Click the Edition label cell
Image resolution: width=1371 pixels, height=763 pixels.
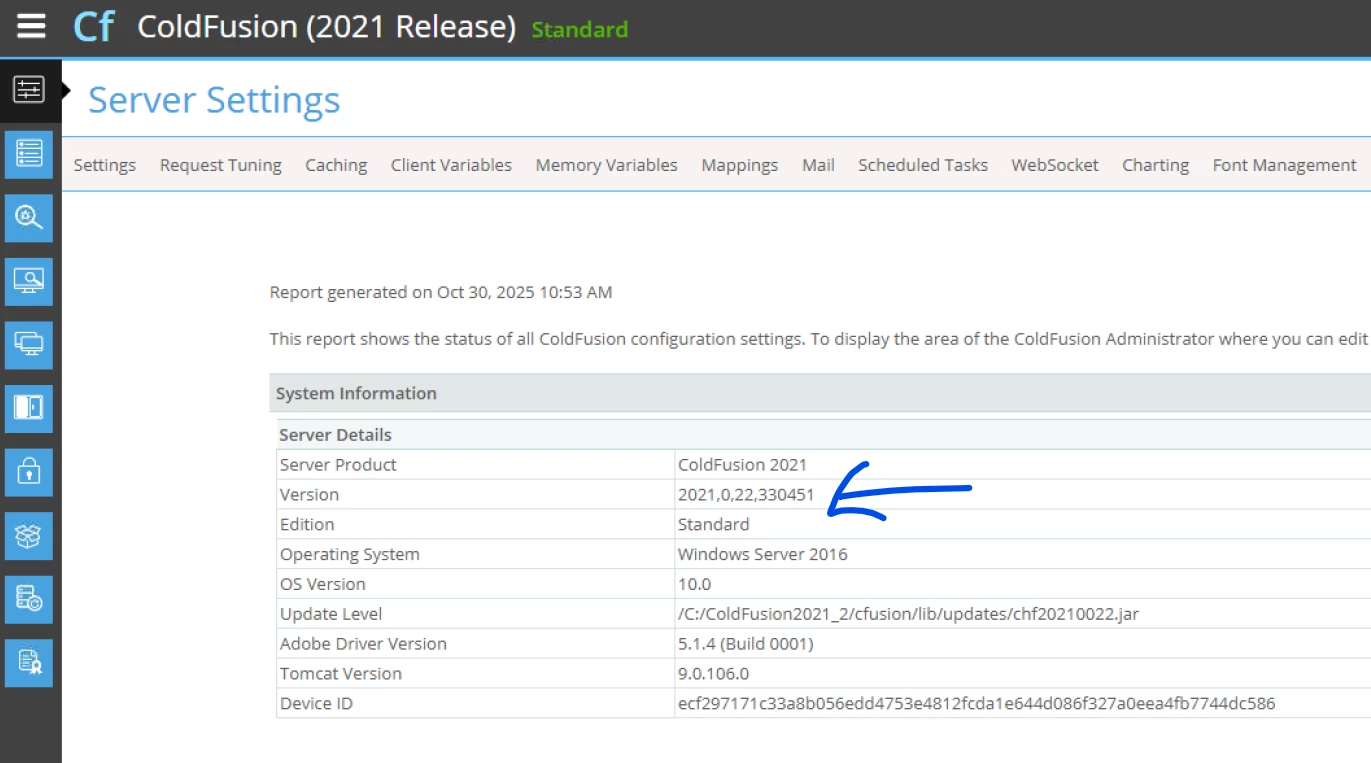pyautogui.click(x=477, y=524)
